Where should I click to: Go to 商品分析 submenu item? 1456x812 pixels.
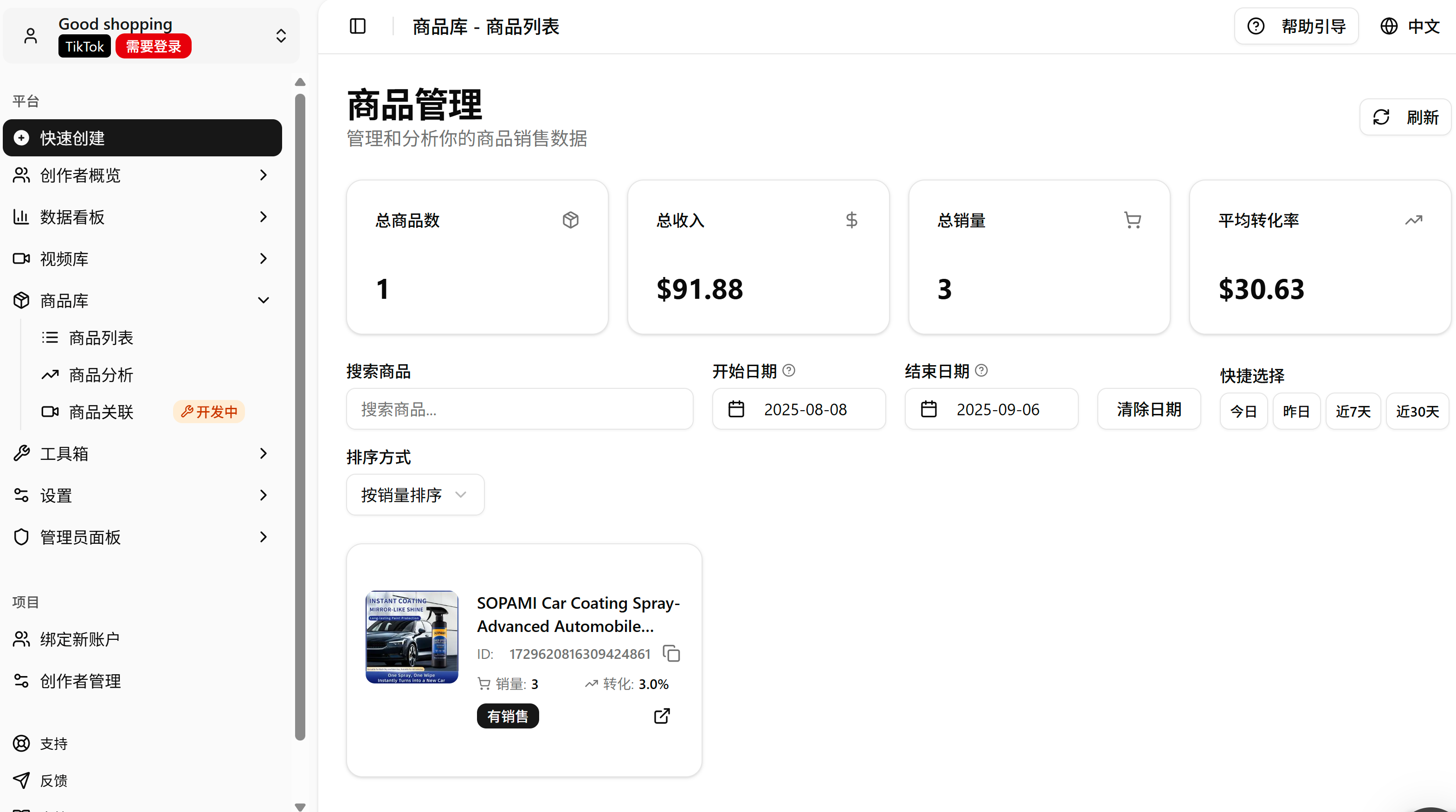(x=101, y=374)
